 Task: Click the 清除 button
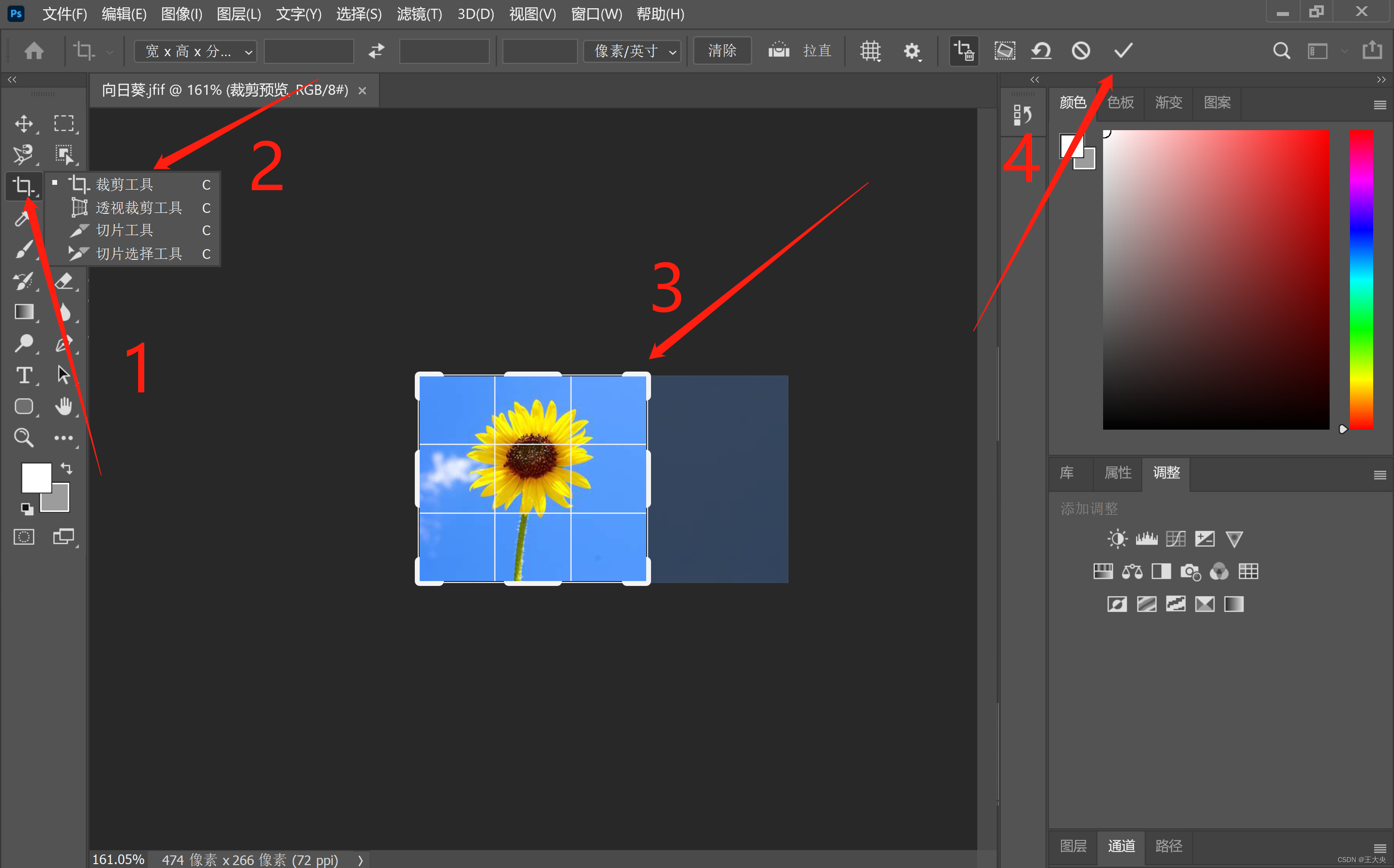pos(722,51)
